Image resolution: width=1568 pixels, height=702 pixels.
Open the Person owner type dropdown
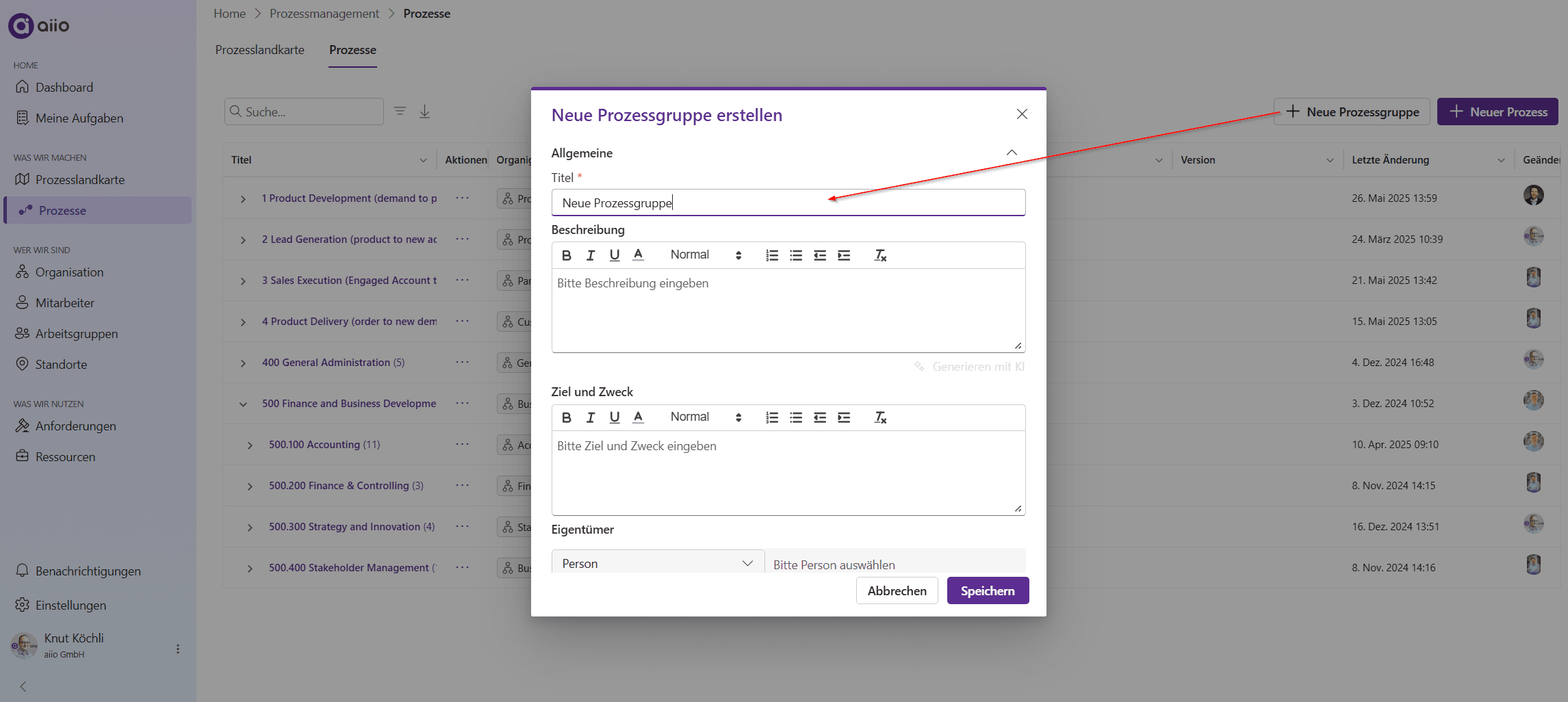[658, 562]
